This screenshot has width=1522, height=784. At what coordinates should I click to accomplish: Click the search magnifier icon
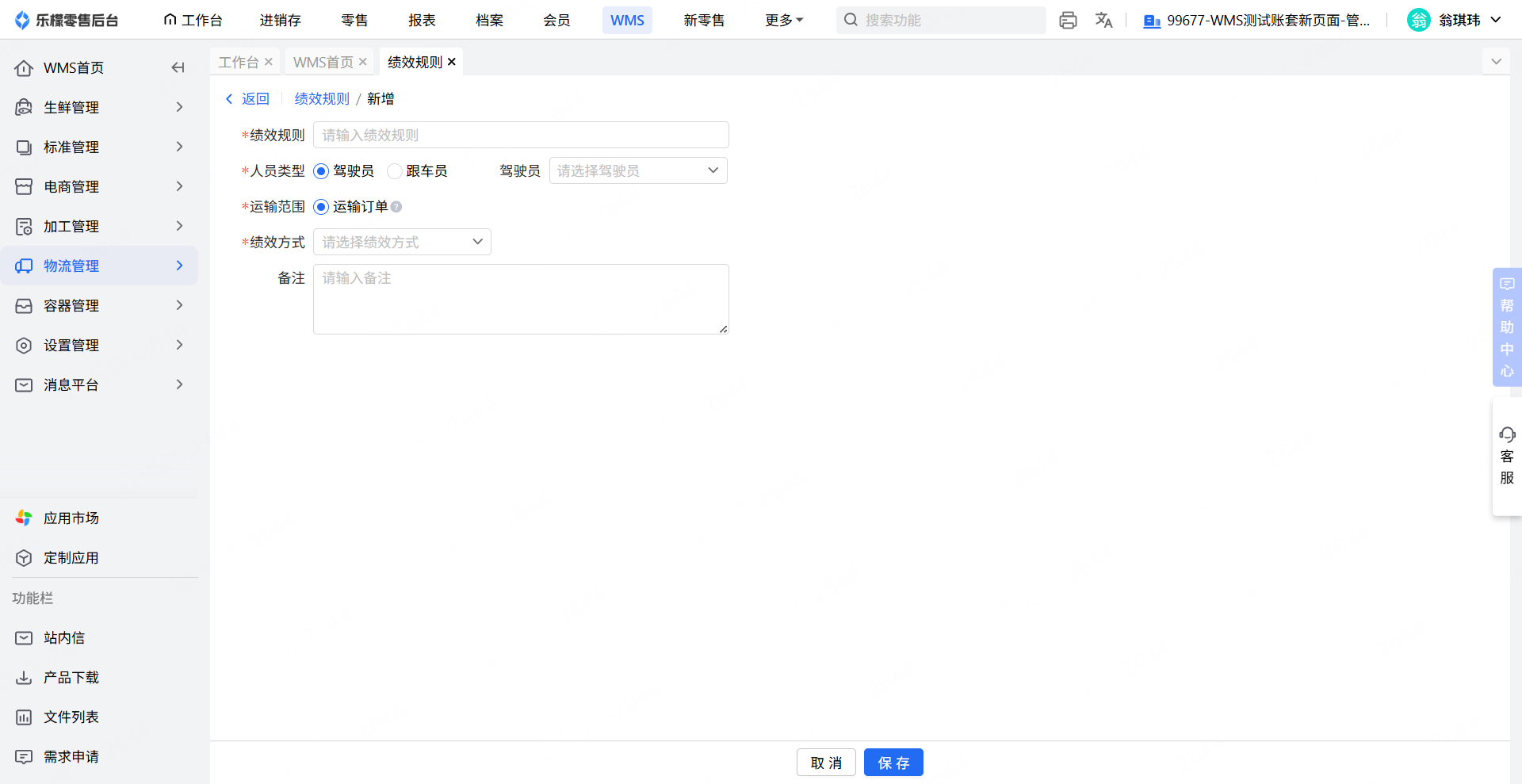coord(851,20)
